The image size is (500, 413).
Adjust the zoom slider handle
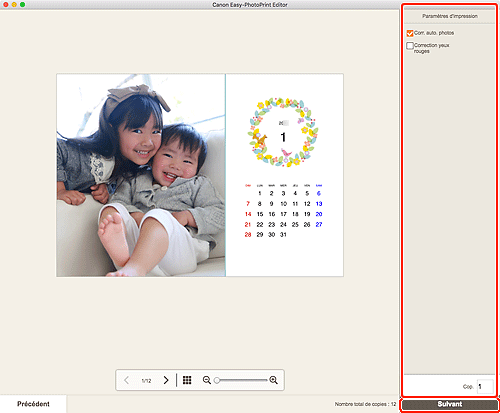(x=217, y=380)
